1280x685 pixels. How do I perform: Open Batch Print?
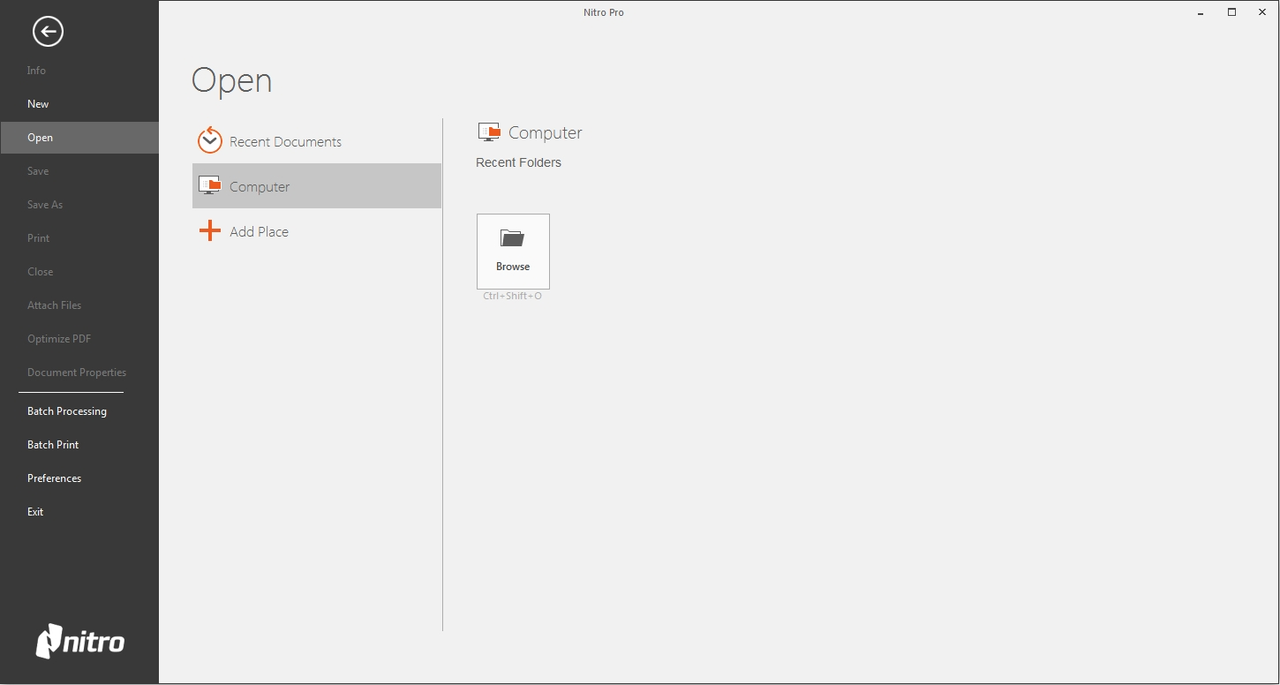[53, 445]
